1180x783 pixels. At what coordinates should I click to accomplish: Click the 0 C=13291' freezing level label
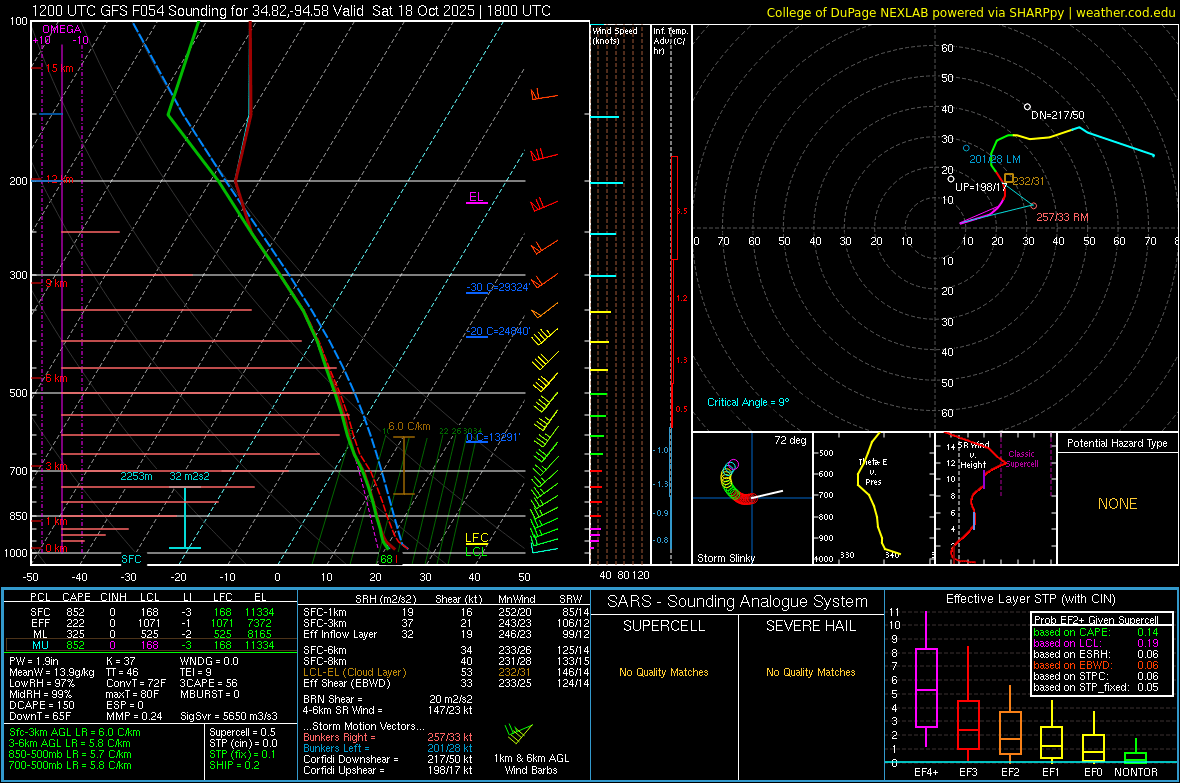(x=492, y=437)
